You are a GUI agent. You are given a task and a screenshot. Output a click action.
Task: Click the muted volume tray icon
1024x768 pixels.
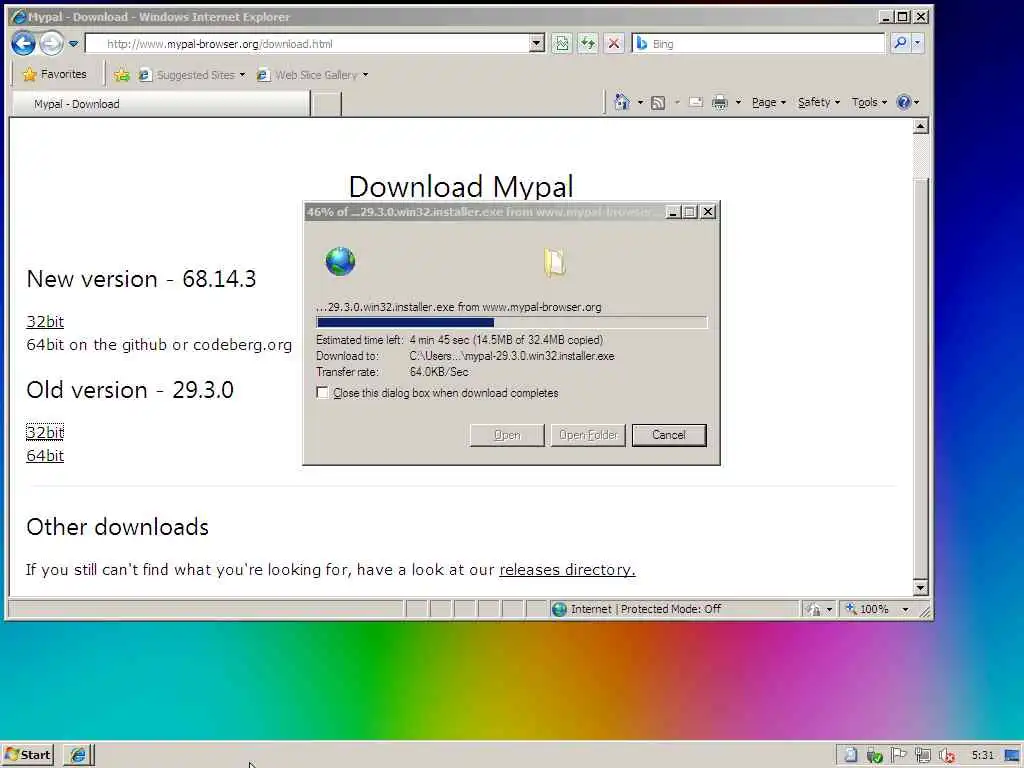[947, 756]
